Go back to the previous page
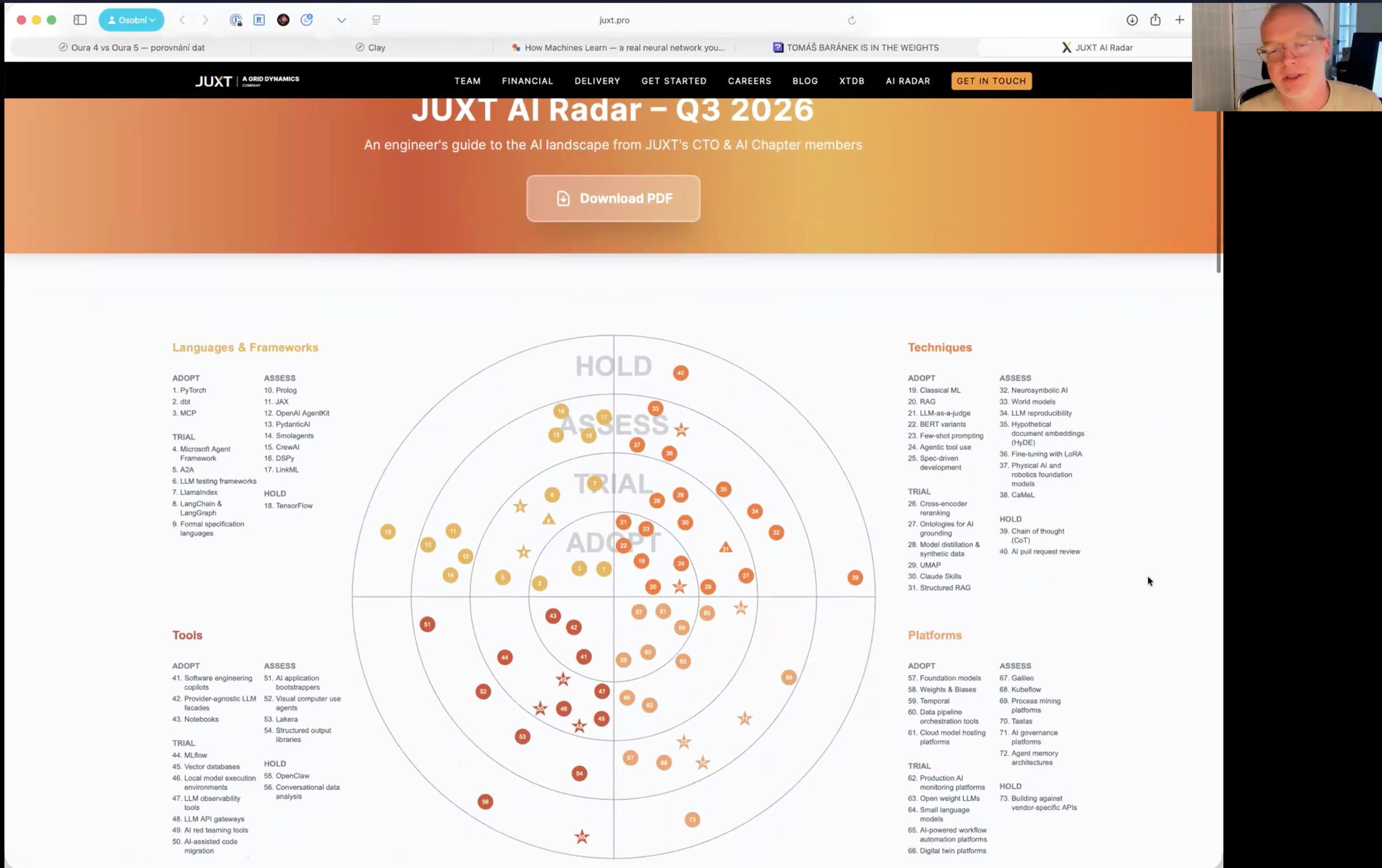The height and width of the screenshot is (868, 1382). pos(182,20)
